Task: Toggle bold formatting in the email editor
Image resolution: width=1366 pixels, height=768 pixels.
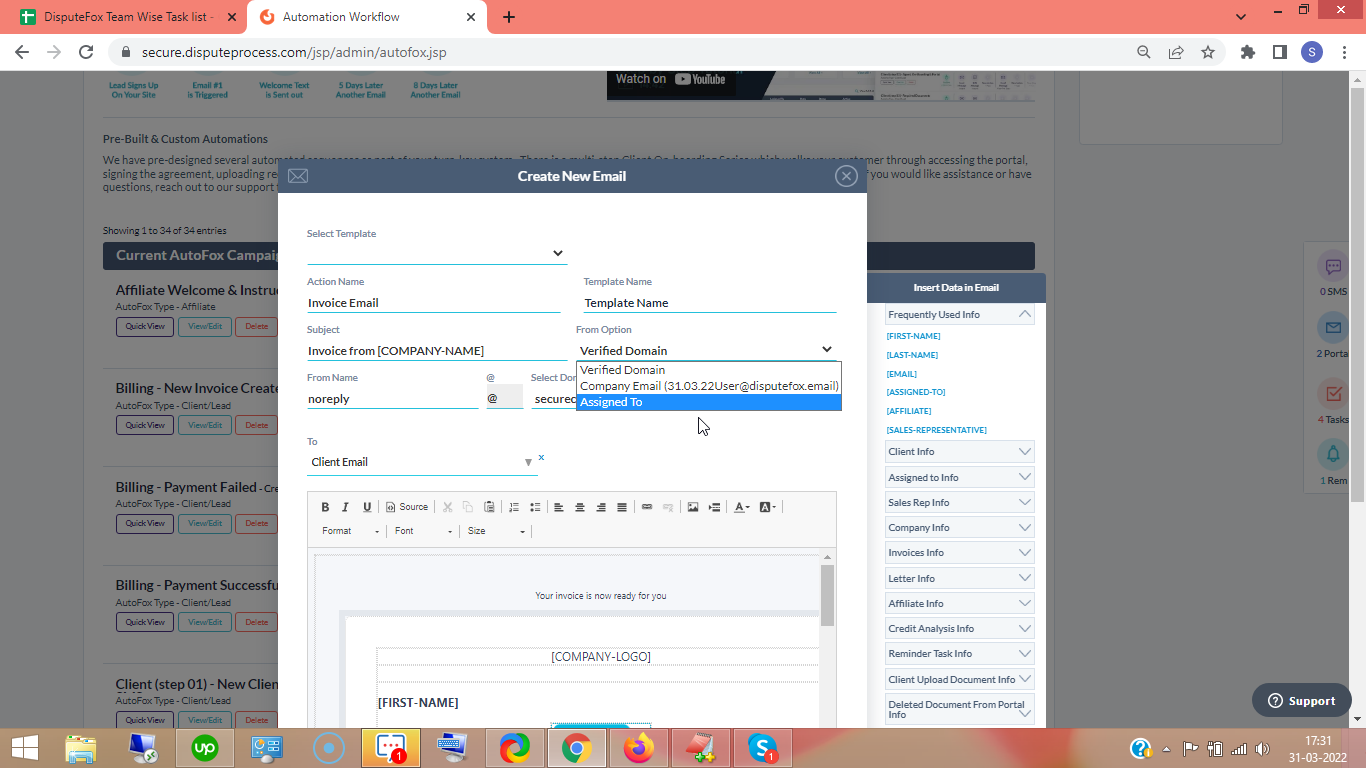Action: coord(325,506)
